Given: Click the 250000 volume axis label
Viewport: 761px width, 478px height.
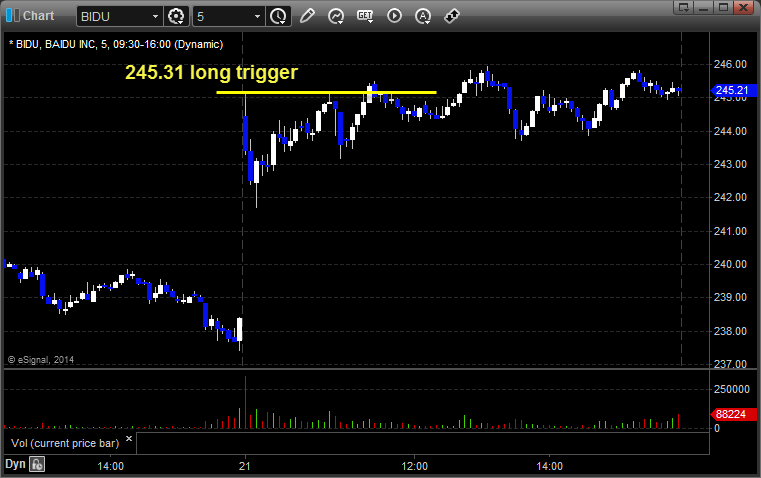Looking at the screenshot, I should point(731,389).
